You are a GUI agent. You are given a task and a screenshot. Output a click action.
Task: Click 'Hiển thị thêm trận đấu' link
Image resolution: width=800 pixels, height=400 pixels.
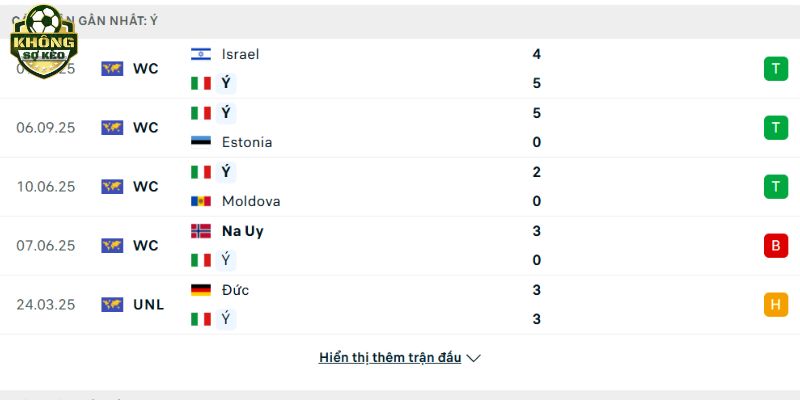pos(390,357)
